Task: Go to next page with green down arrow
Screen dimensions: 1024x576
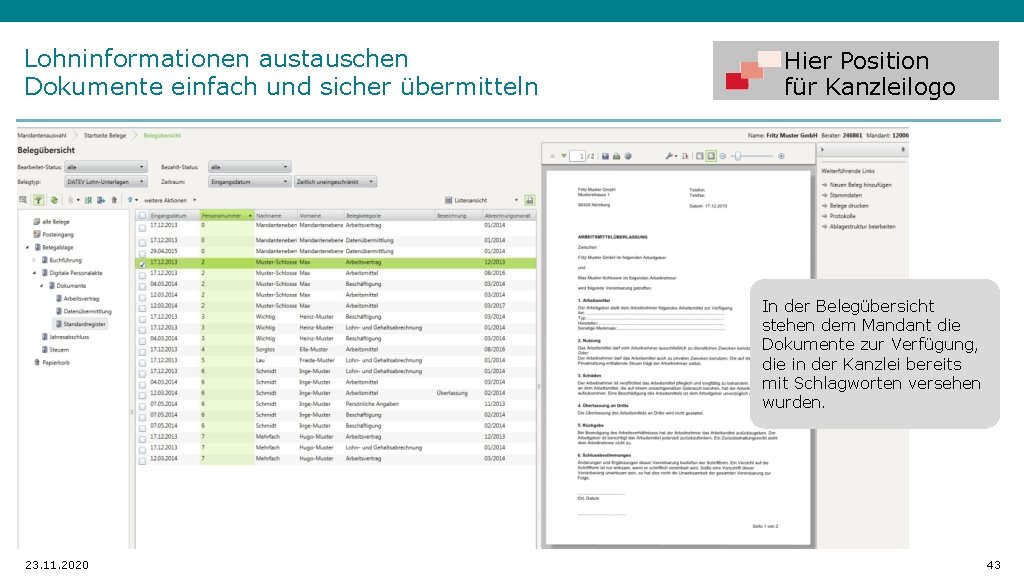Action: click(x=564, y=156)
